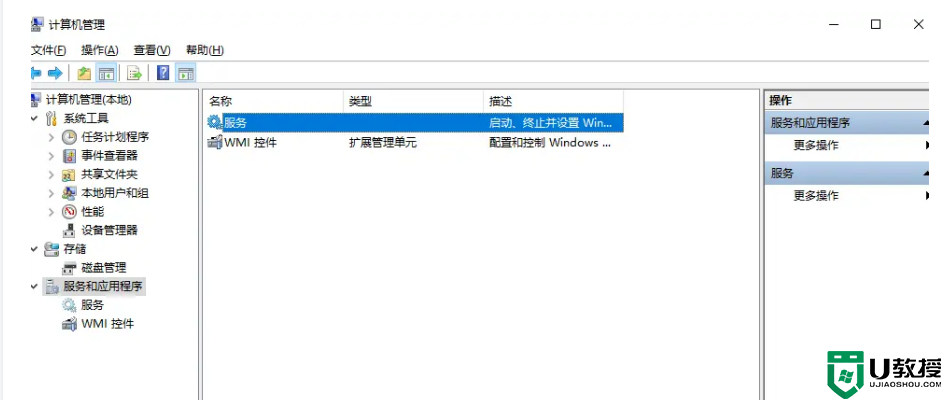Viewport: 944px width, 400px height.
Task: Sort by the 描述 column header
Action: 553,101
